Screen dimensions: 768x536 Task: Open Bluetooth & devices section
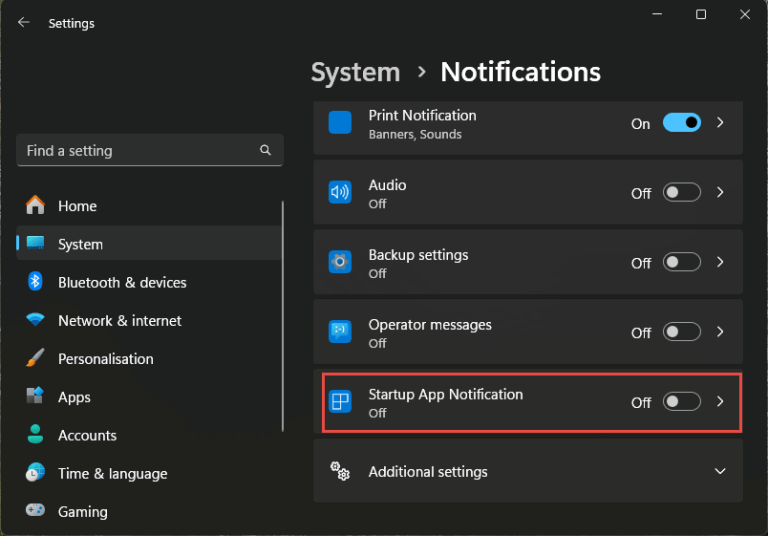pos(149,282)
